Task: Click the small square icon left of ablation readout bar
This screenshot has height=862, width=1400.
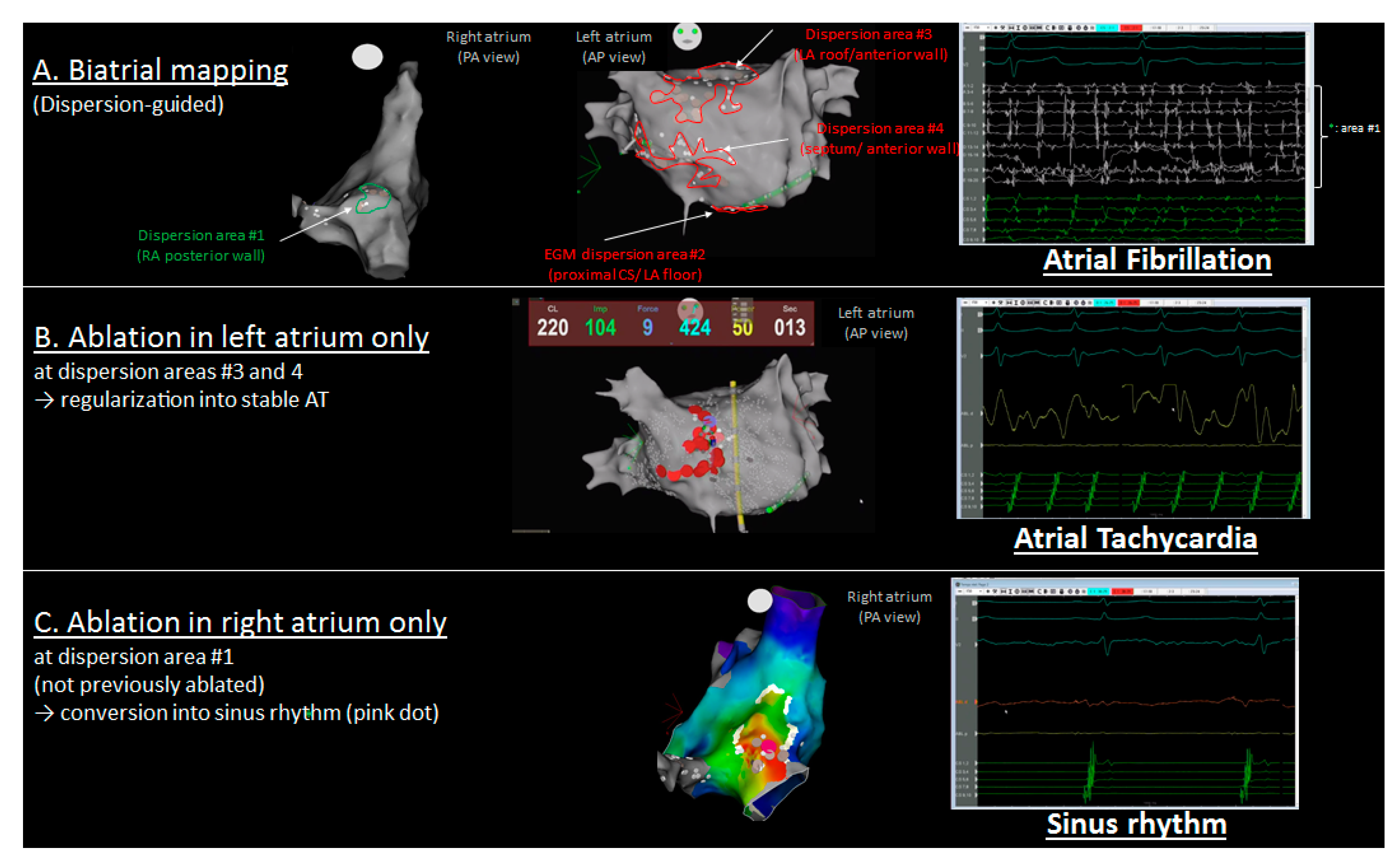Action: [516, 301]
